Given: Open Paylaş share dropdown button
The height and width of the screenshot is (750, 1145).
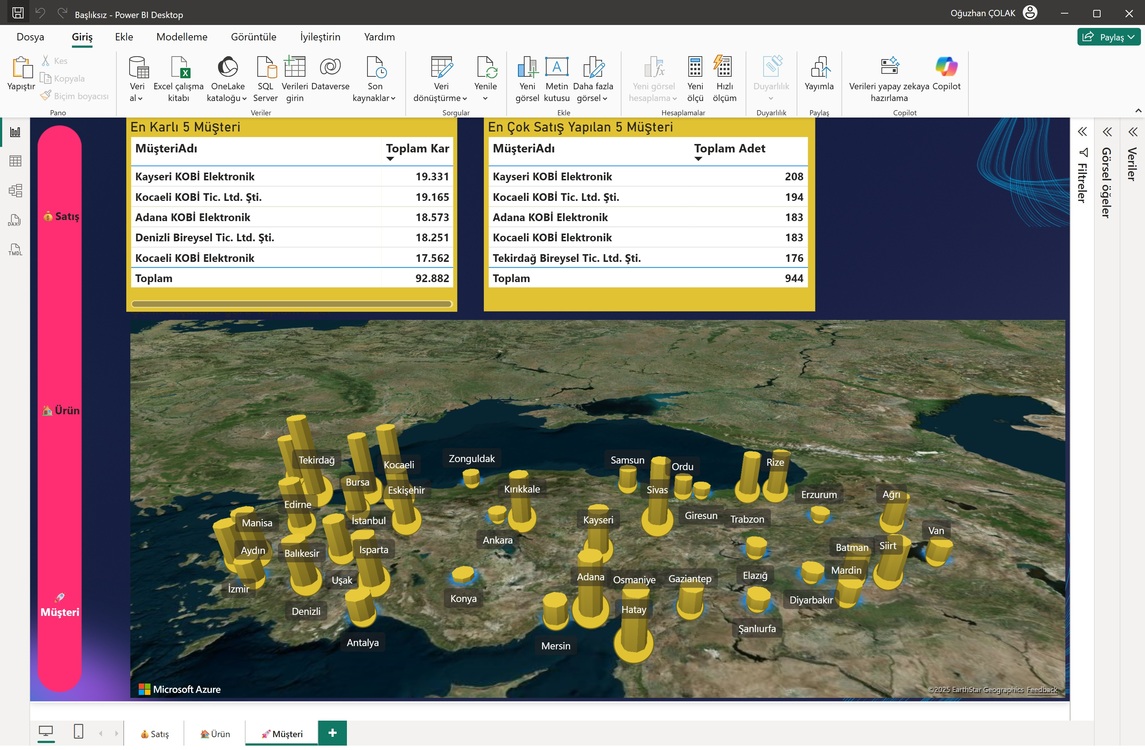Looking at the screenshot, I should pyautogui.click(x=1108, y=37).
